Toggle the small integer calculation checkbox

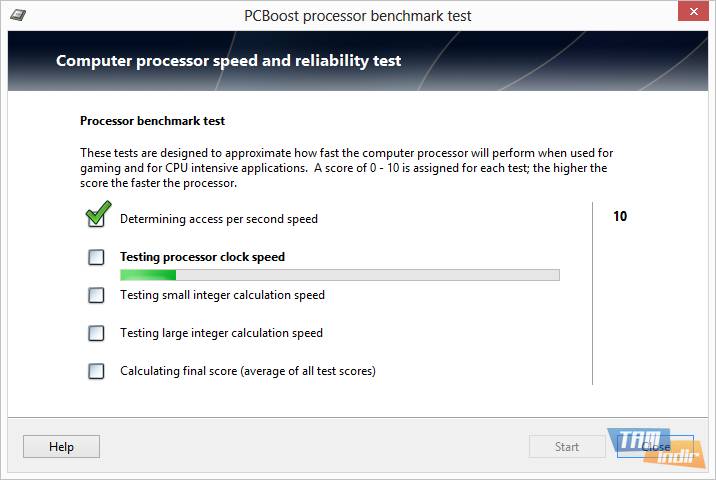pos(96,295)
